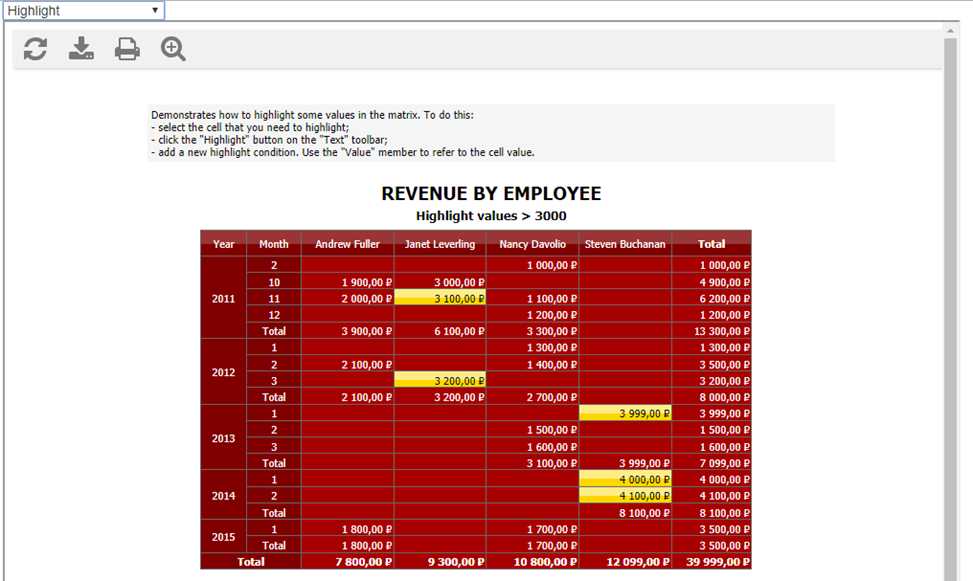Click the 4 900,00 ₽ total cell
This screenshot has height=581, width=973.
point(711,282)
